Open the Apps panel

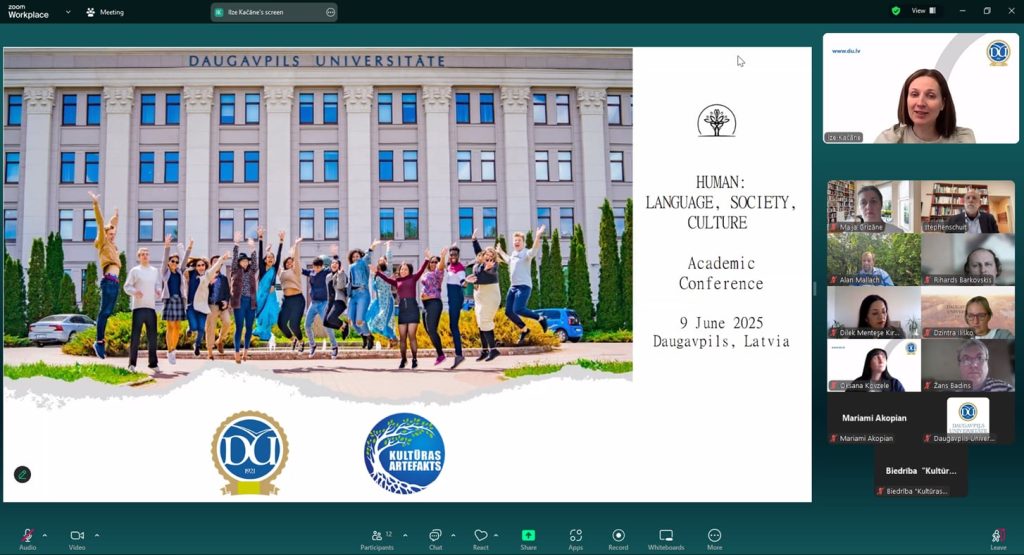click(x=575, y=539)
